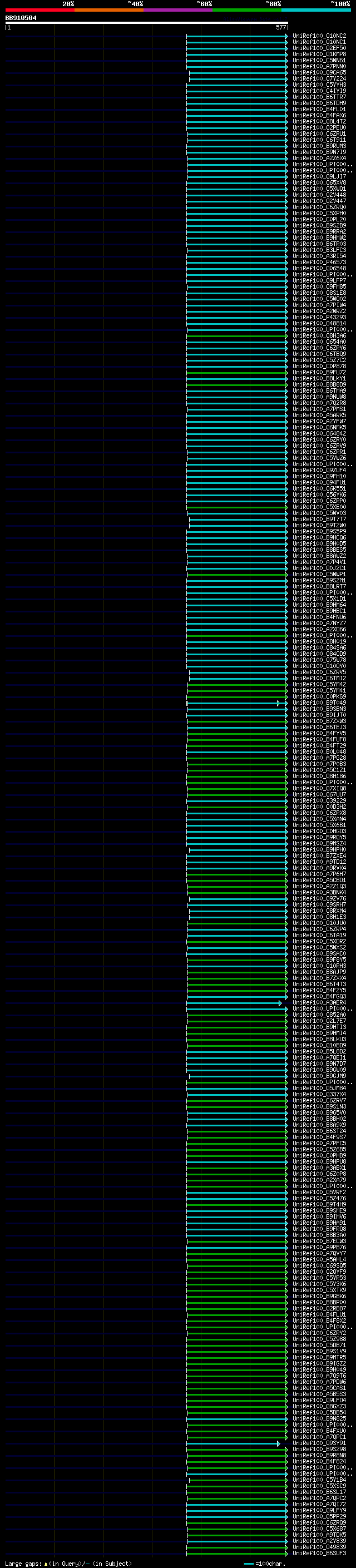Select hit UniRef100_C0PL20
Screen dimensions: 356x1568
click(x=319, y=219)
